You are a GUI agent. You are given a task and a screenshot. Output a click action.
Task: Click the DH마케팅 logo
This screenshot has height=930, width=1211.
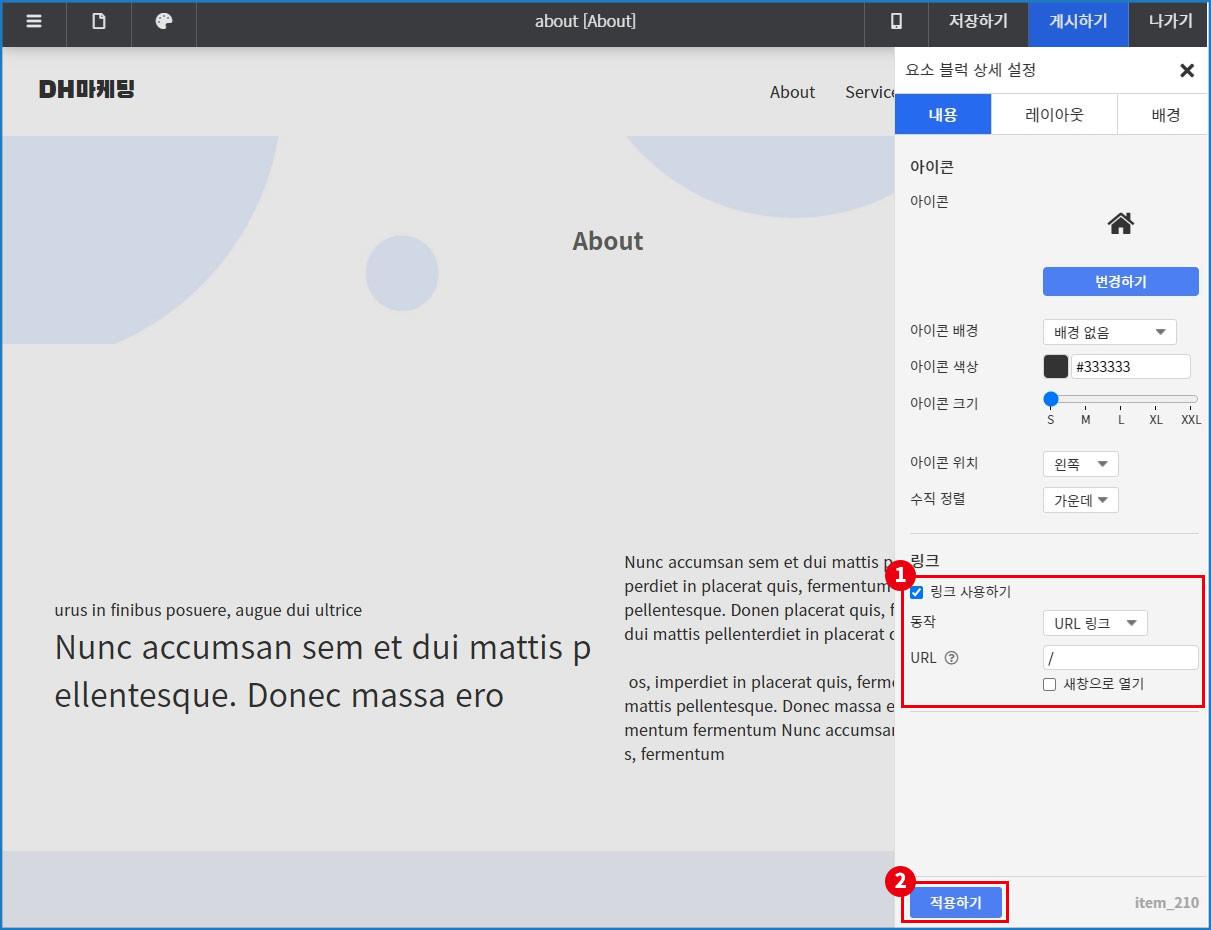point(87,90)
